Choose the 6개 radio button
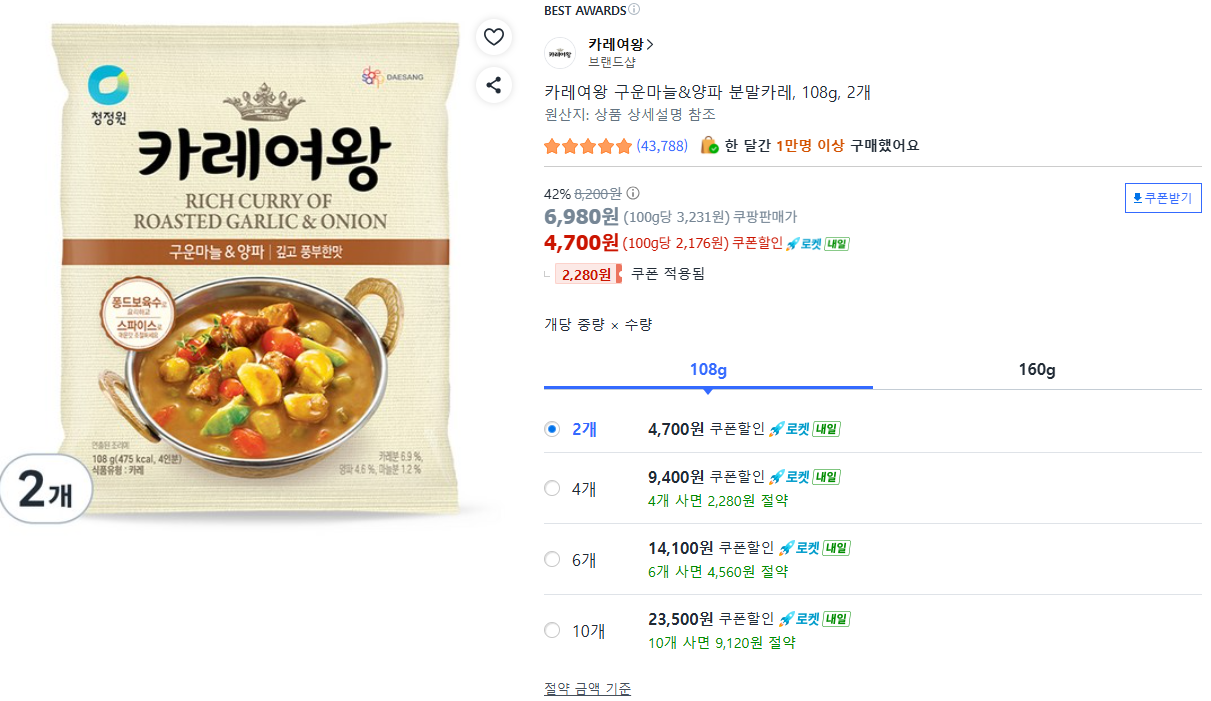 tap(552, 559)
